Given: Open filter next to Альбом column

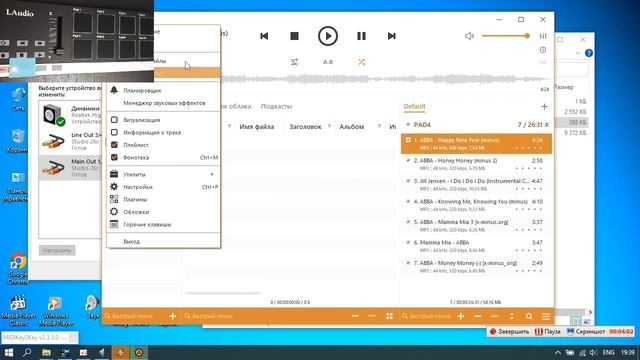Looking at the screenshot, I should [380, 127].
